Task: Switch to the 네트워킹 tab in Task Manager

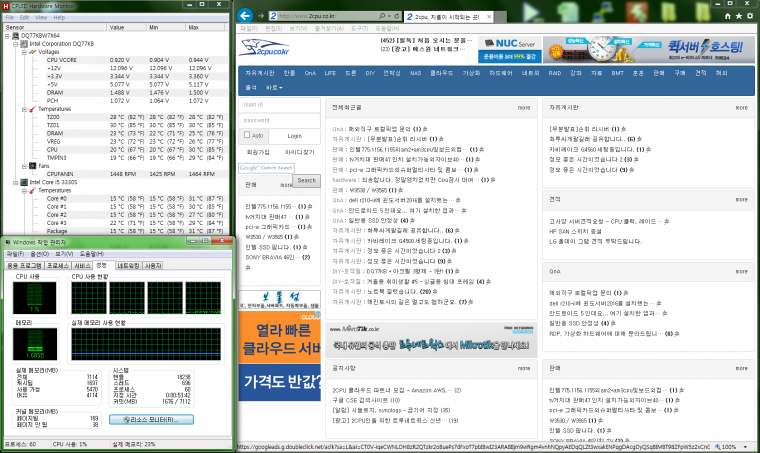Action: click(x=128, y=266)
